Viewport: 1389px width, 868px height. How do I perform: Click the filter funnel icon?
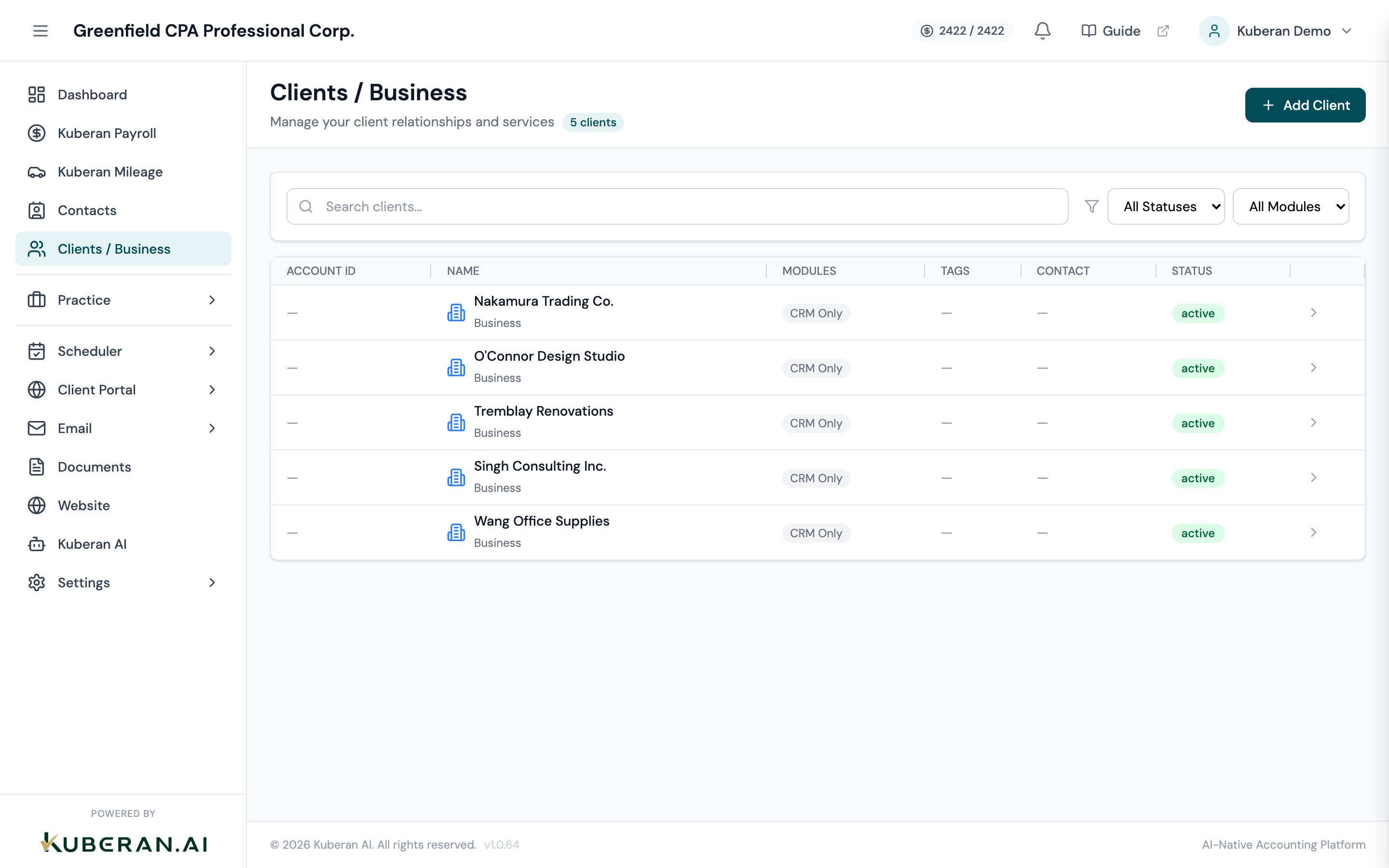click(1092, 206)
